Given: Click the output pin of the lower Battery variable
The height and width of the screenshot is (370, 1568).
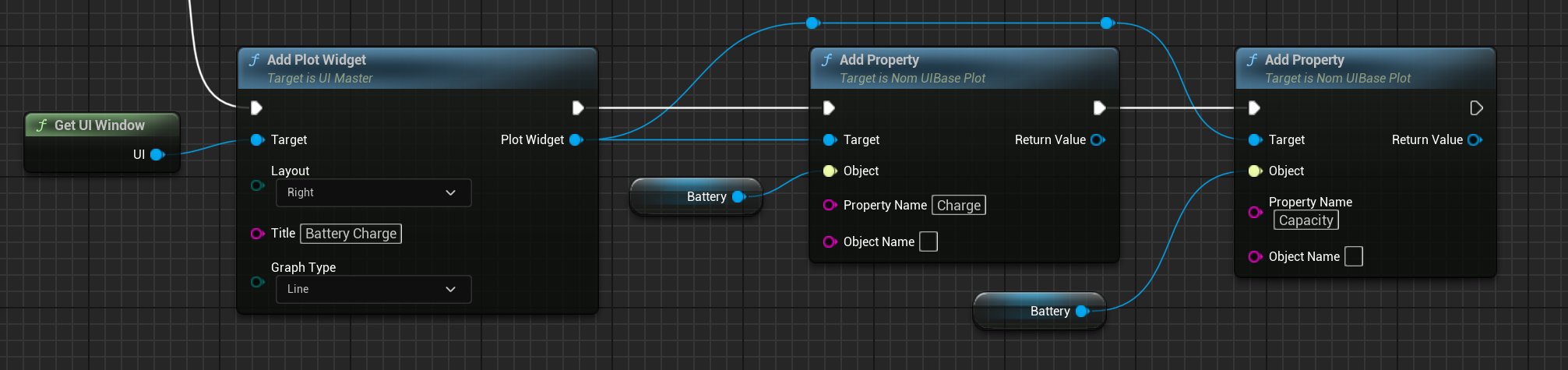Looking at the screenshot, I should click(1082, 311).
